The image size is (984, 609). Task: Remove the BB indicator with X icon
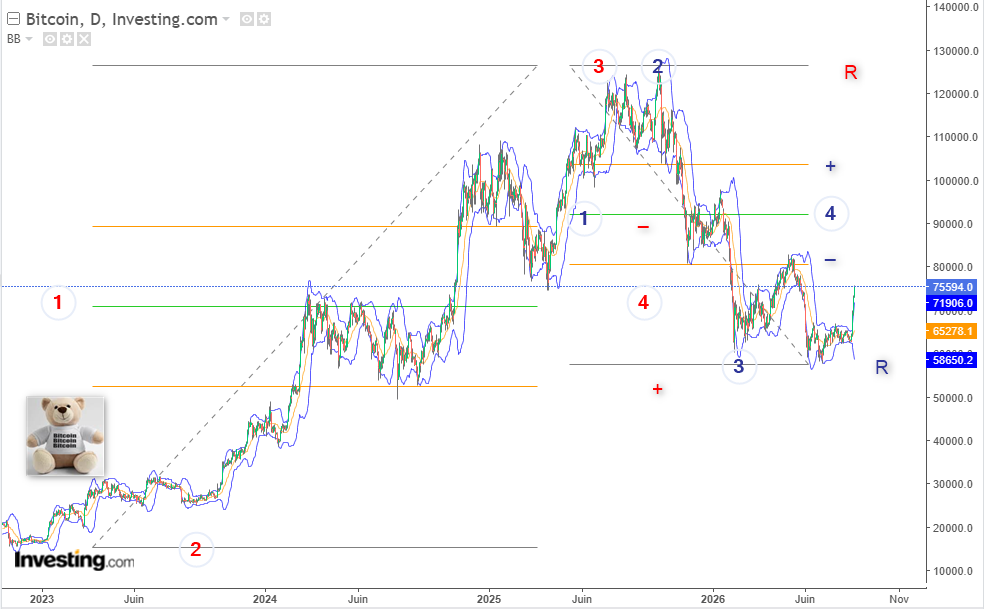(83, 40)
